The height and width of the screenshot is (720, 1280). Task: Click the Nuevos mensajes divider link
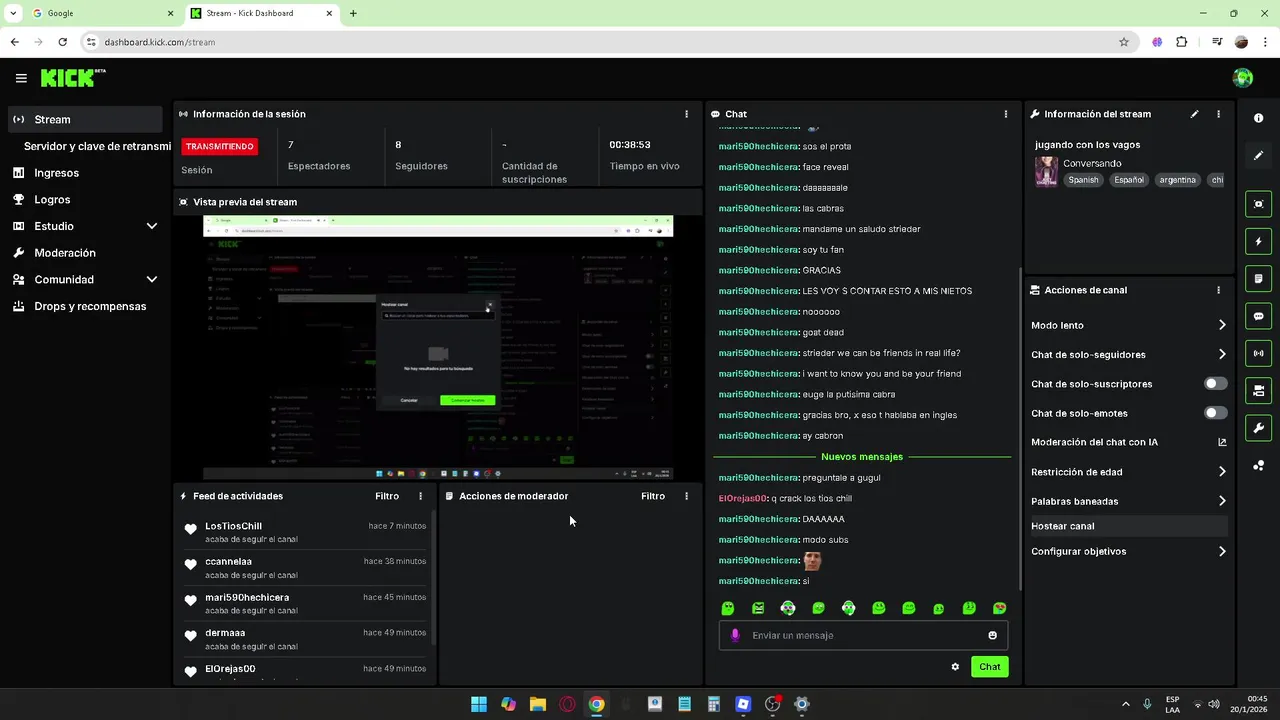pyautogui.click(x=861, y=457)
